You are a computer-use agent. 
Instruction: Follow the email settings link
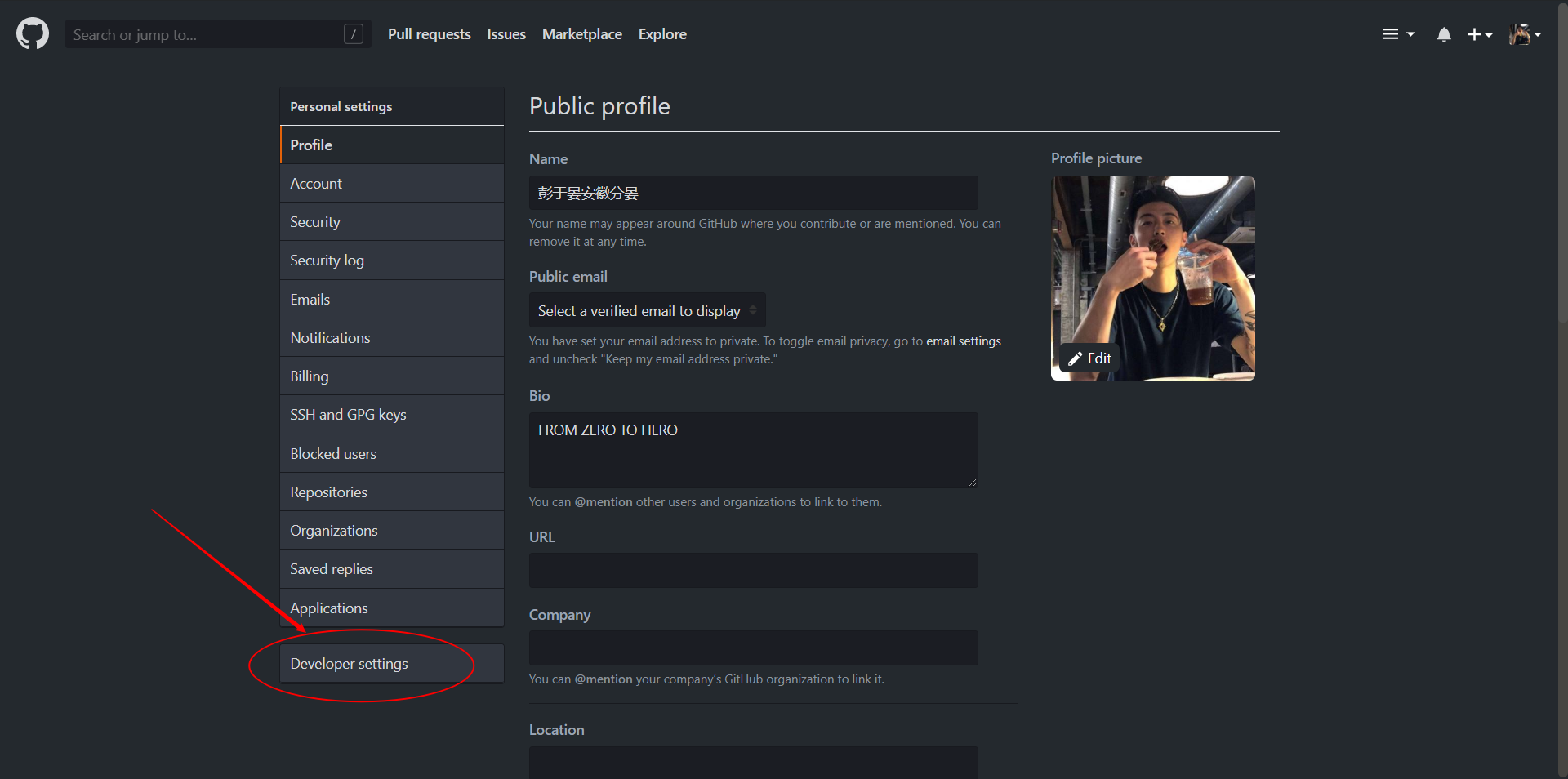pyautogui.click(x=964, y=341)
